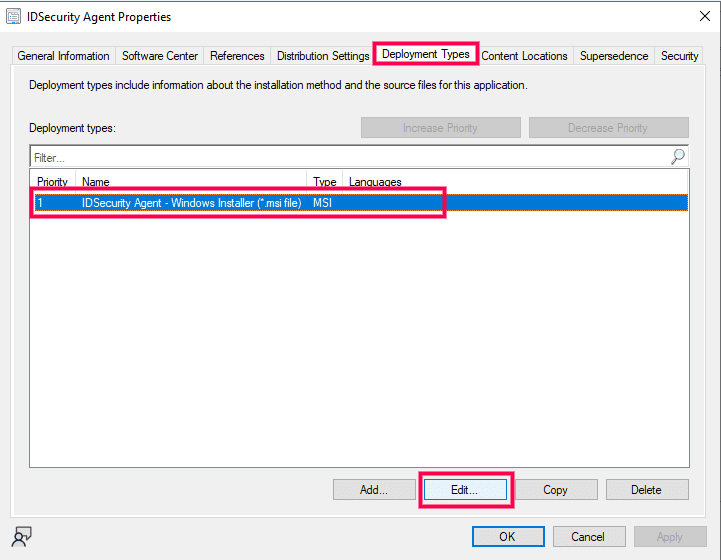
Task: Select the IDSecurity Agent - Windows Installer row
Action: (x=361, y=203)
